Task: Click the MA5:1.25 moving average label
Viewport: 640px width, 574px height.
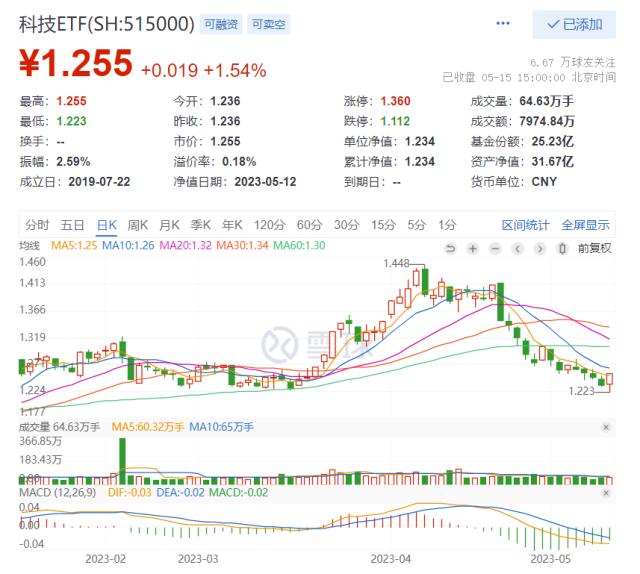Action: tap(74, 245)
